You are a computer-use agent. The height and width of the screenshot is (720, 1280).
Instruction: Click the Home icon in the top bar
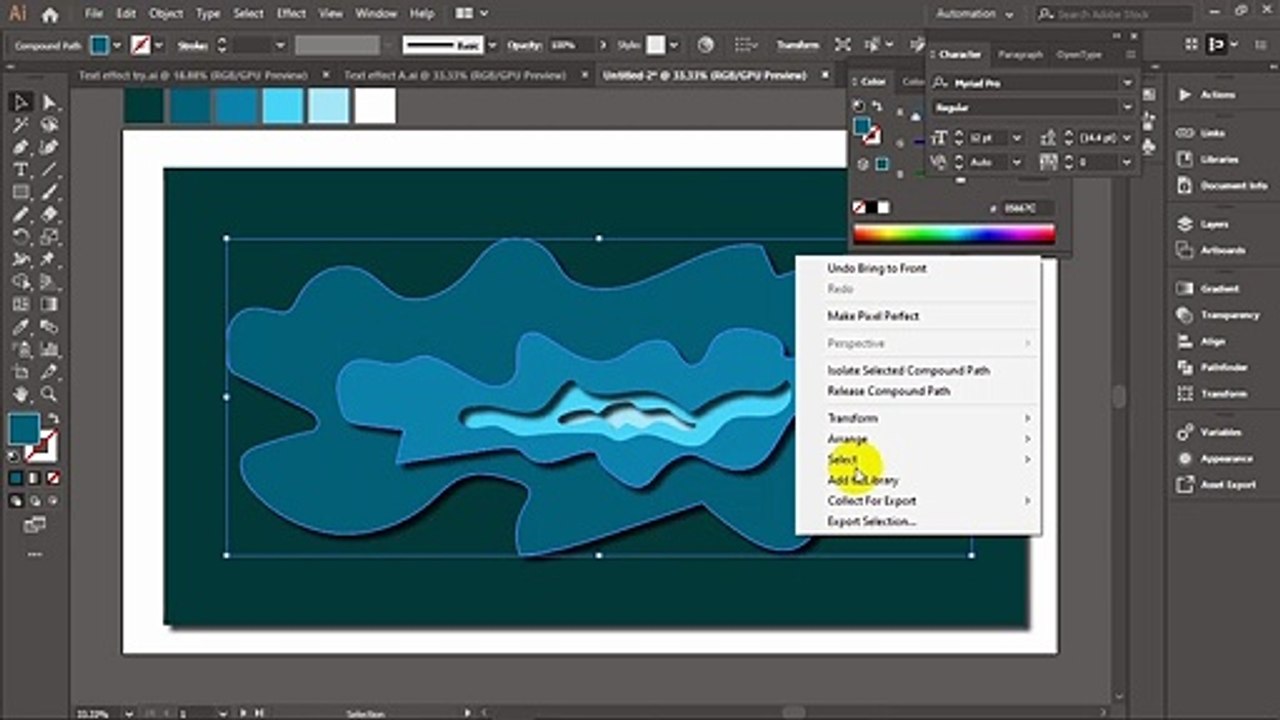tap(50, 15)
